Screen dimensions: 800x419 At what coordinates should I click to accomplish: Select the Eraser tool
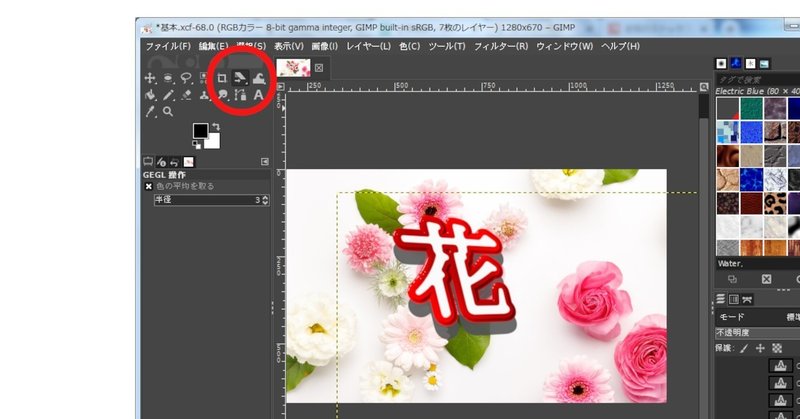tap(186, 95)
